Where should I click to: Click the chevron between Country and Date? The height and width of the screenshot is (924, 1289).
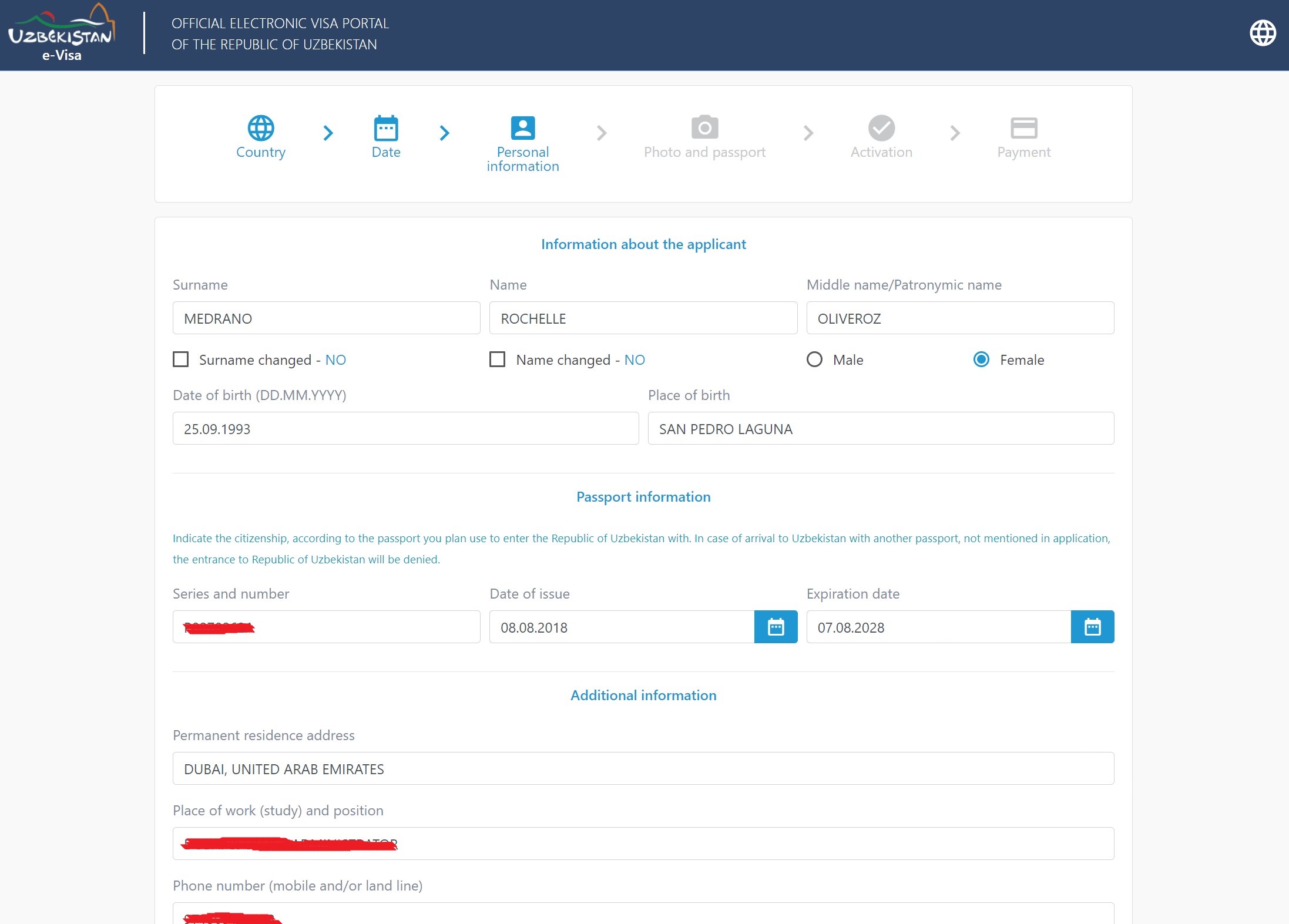pyautogui.click(x=328, y=133)
